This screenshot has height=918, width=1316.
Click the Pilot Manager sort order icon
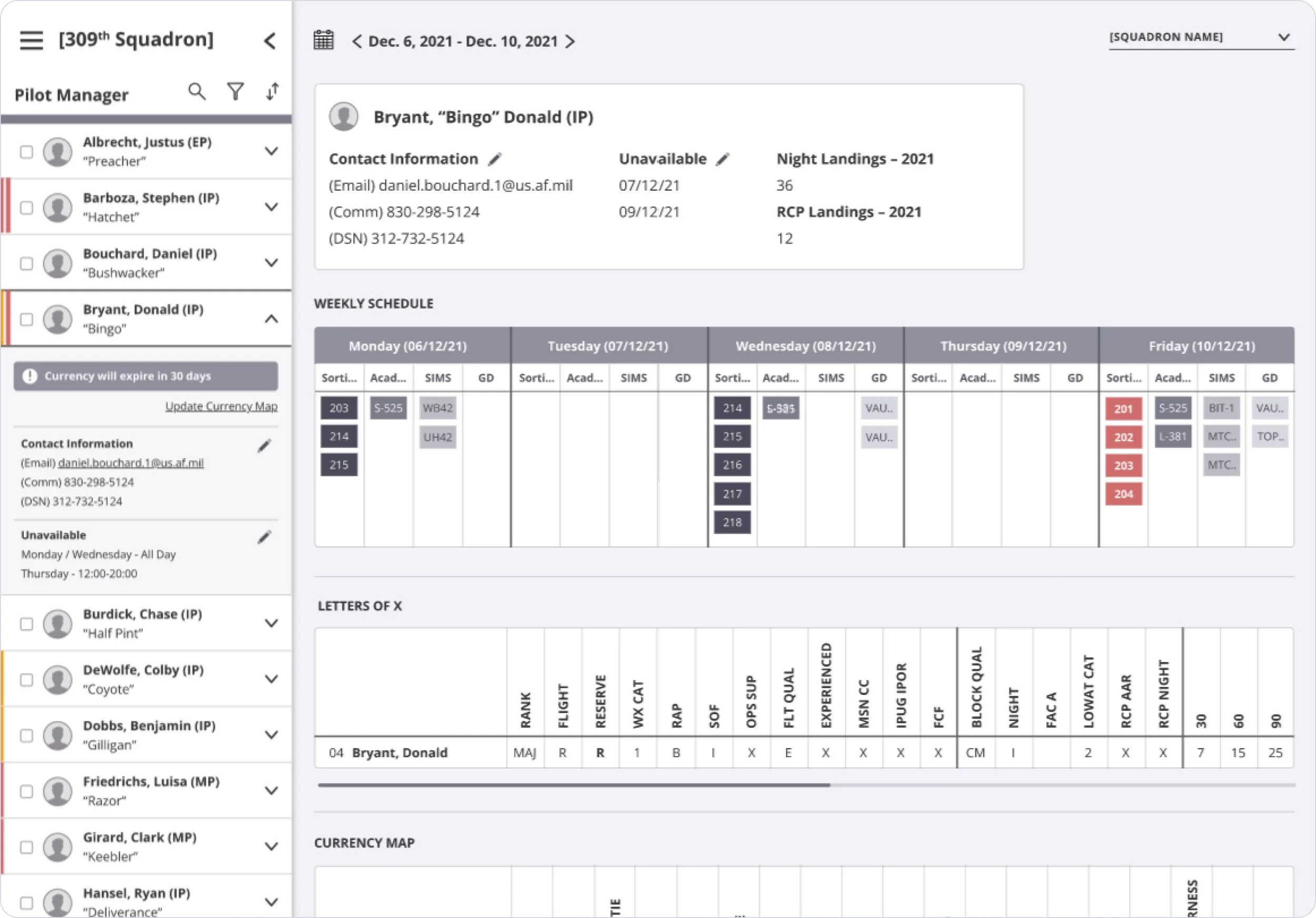273,91
